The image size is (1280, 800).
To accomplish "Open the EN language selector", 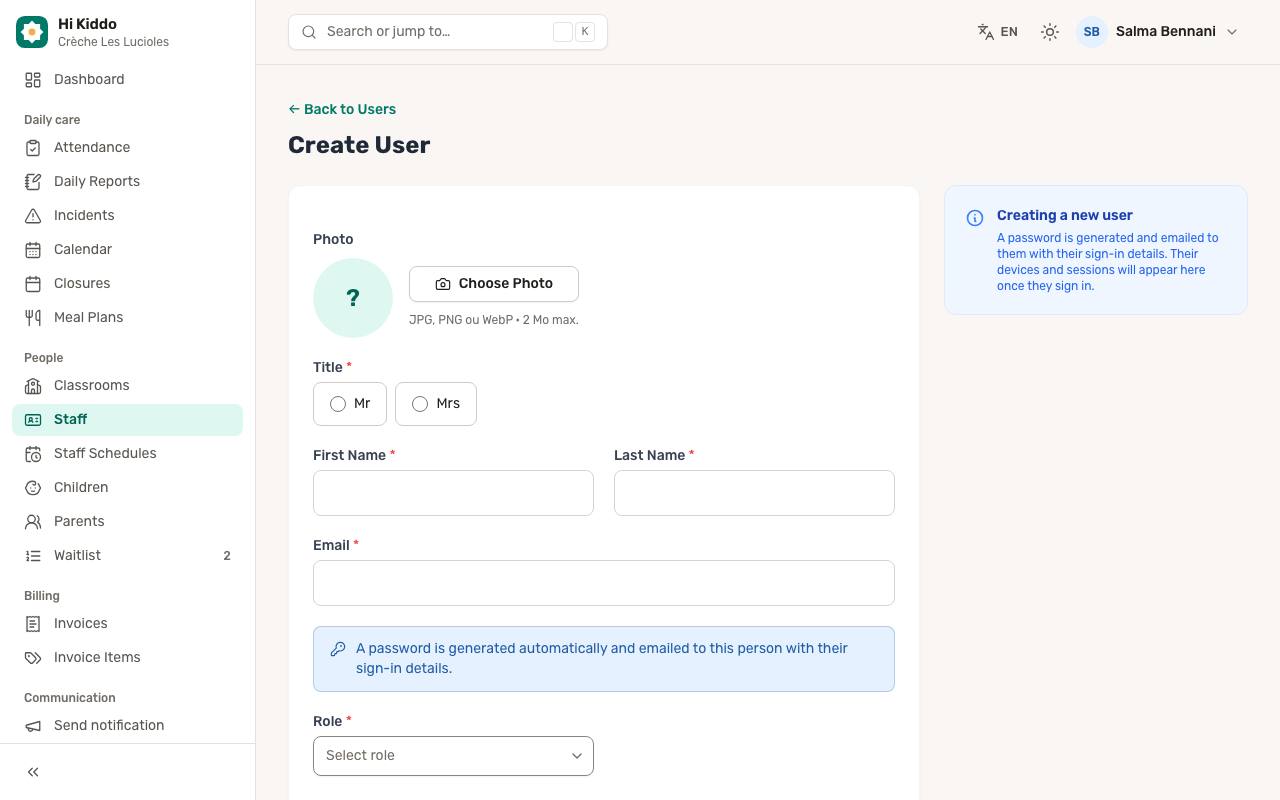I will coord(998,32).
